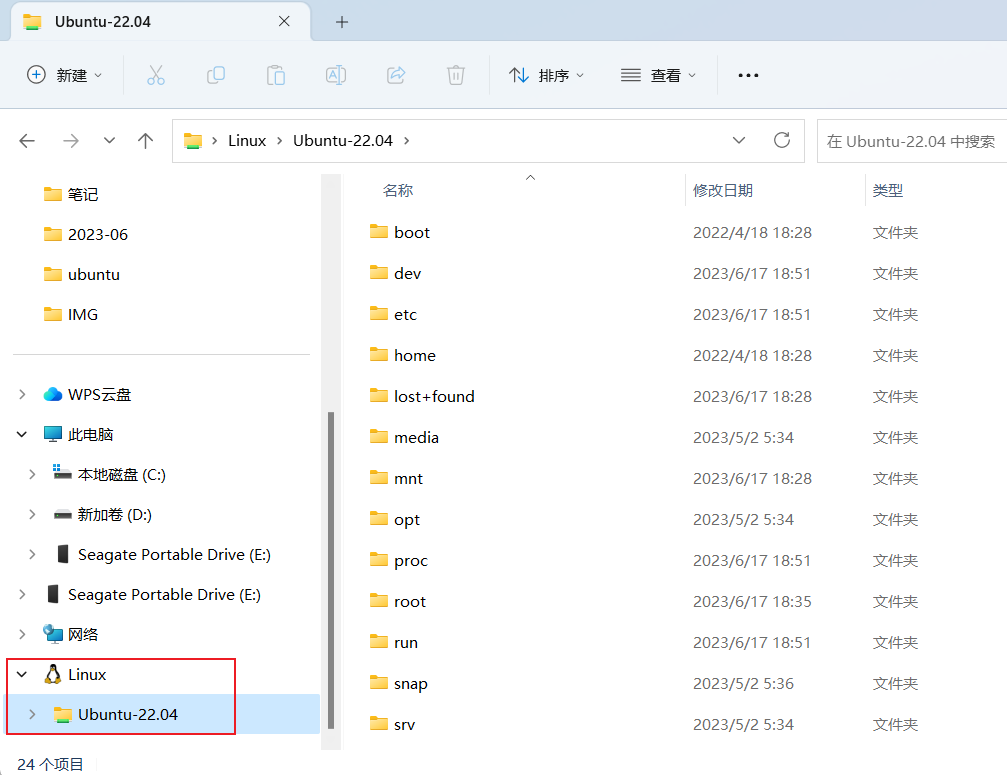1007x775 pixels.
Task: Open the 查看 (View) dropdown menu
Action: (x=659, y=75)
